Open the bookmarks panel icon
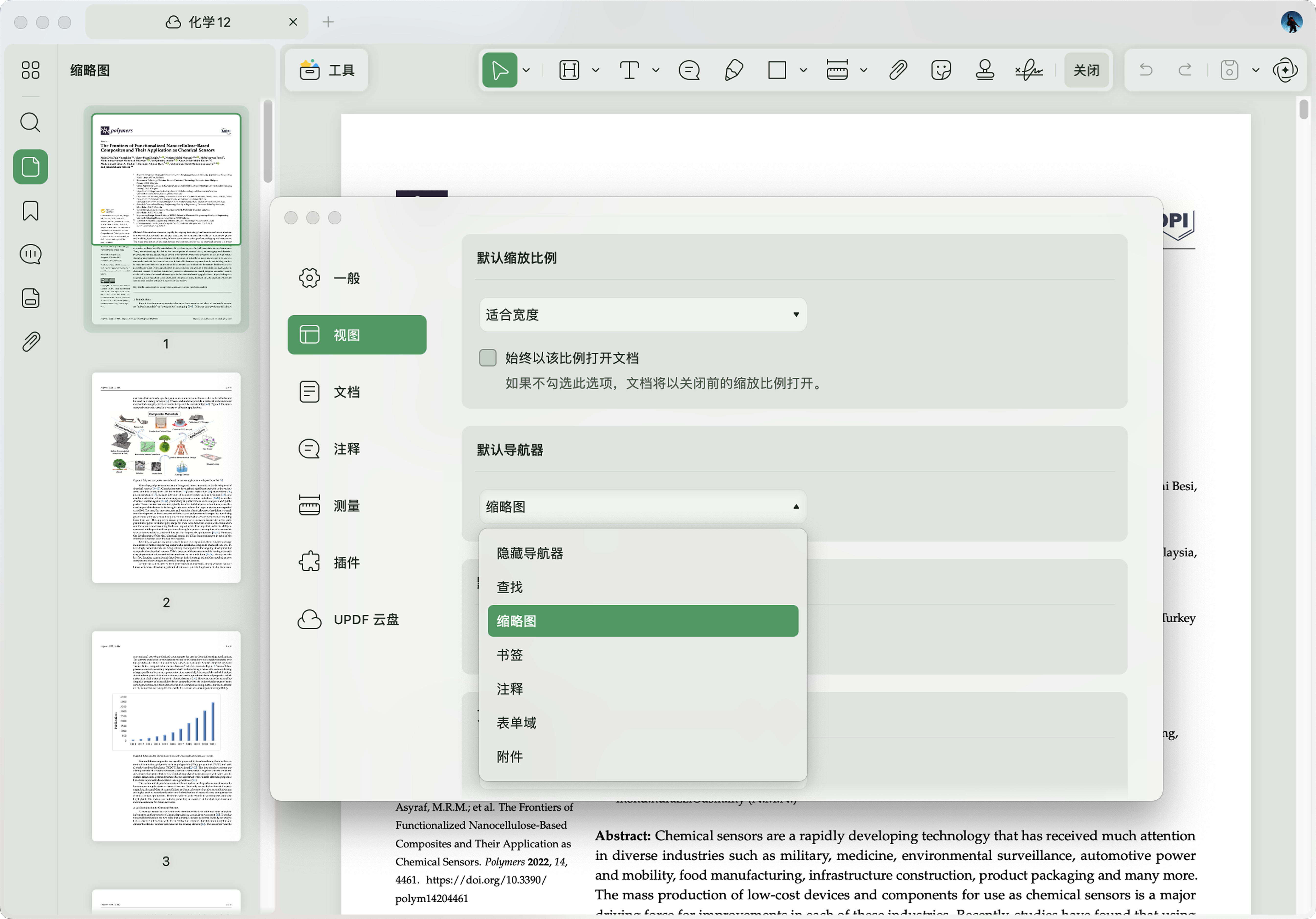The height and width of the screenshot is (919, 1316). [x=30, y=210]
